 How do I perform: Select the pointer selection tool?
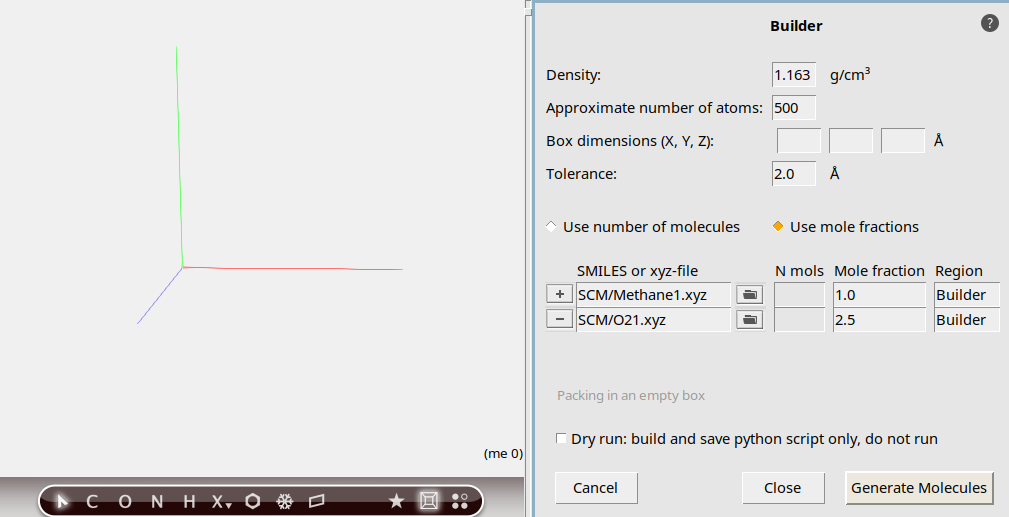tap(63, 502)
